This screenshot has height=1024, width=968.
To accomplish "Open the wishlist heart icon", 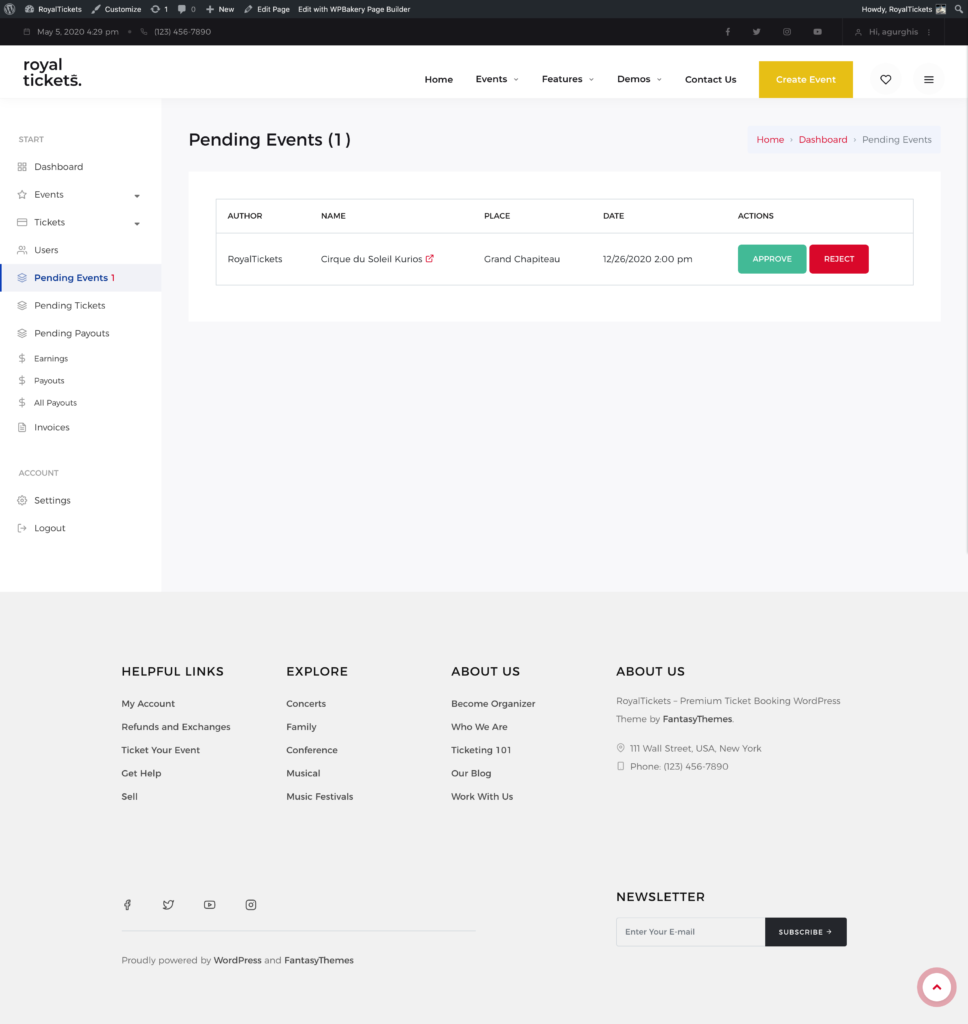I will (886, 80).
